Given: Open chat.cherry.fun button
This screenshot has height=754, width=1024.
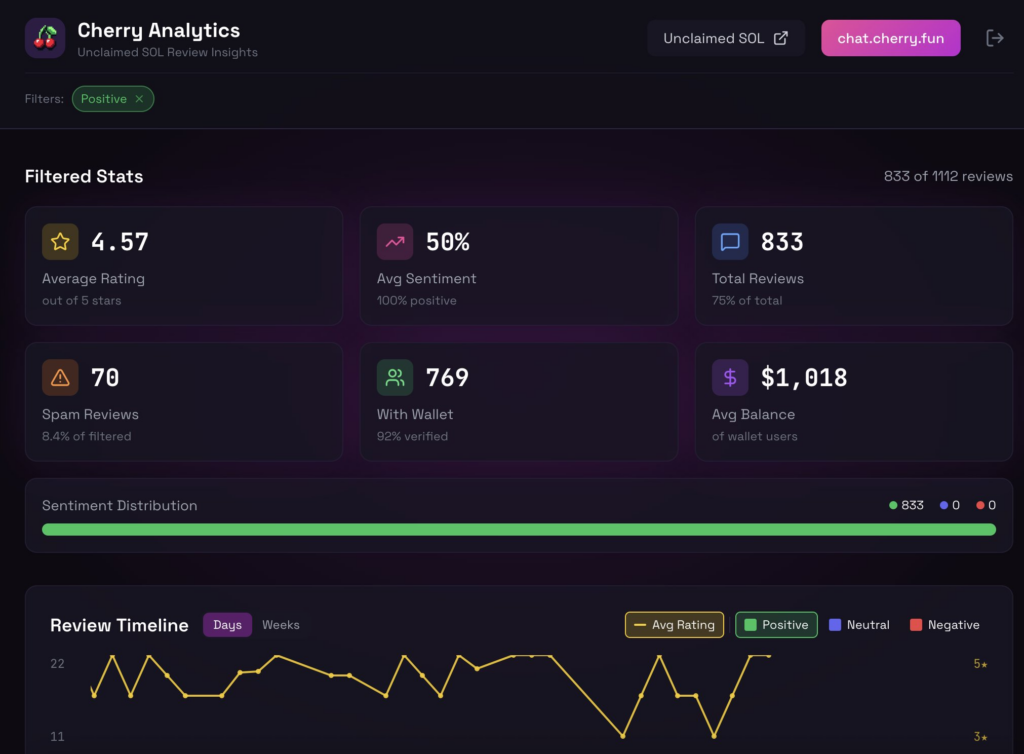Looking at the screenshot, I should pos(890,38).
